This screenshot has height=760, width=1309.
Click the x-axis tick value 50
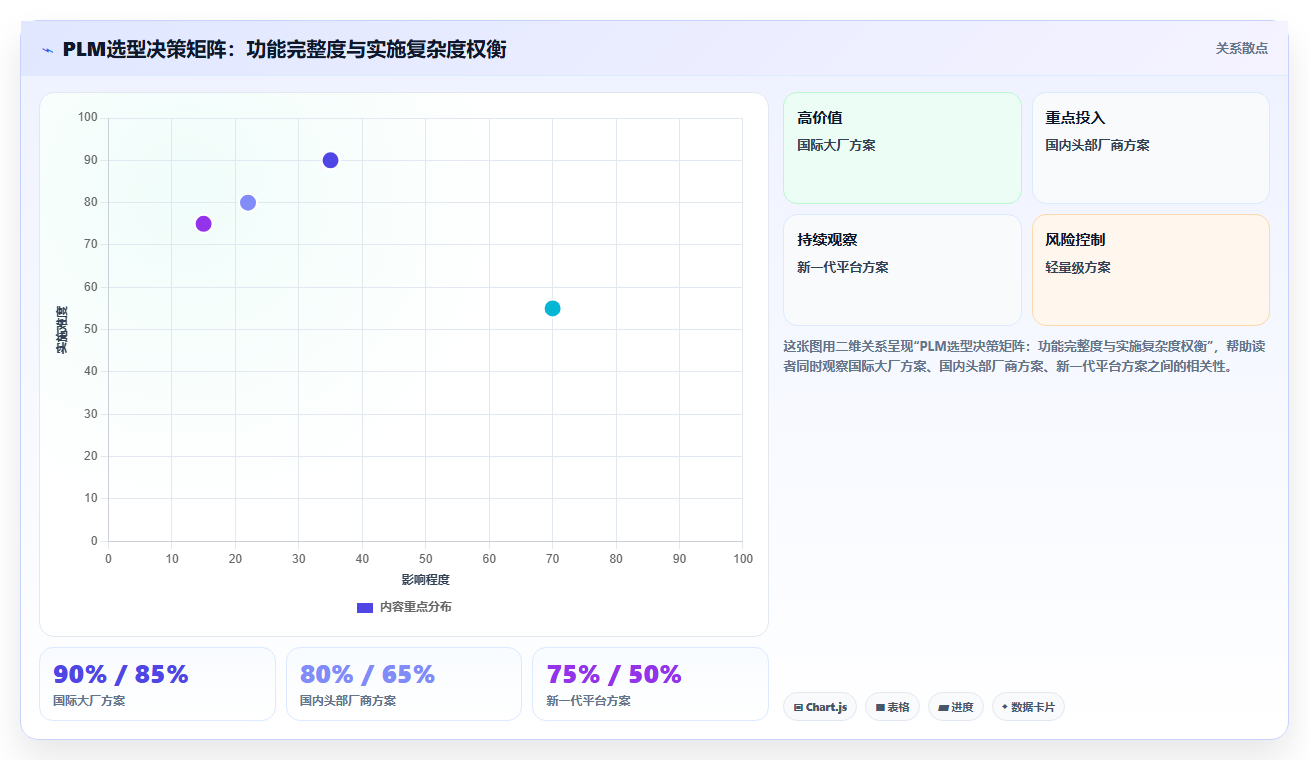coord(425,558)
